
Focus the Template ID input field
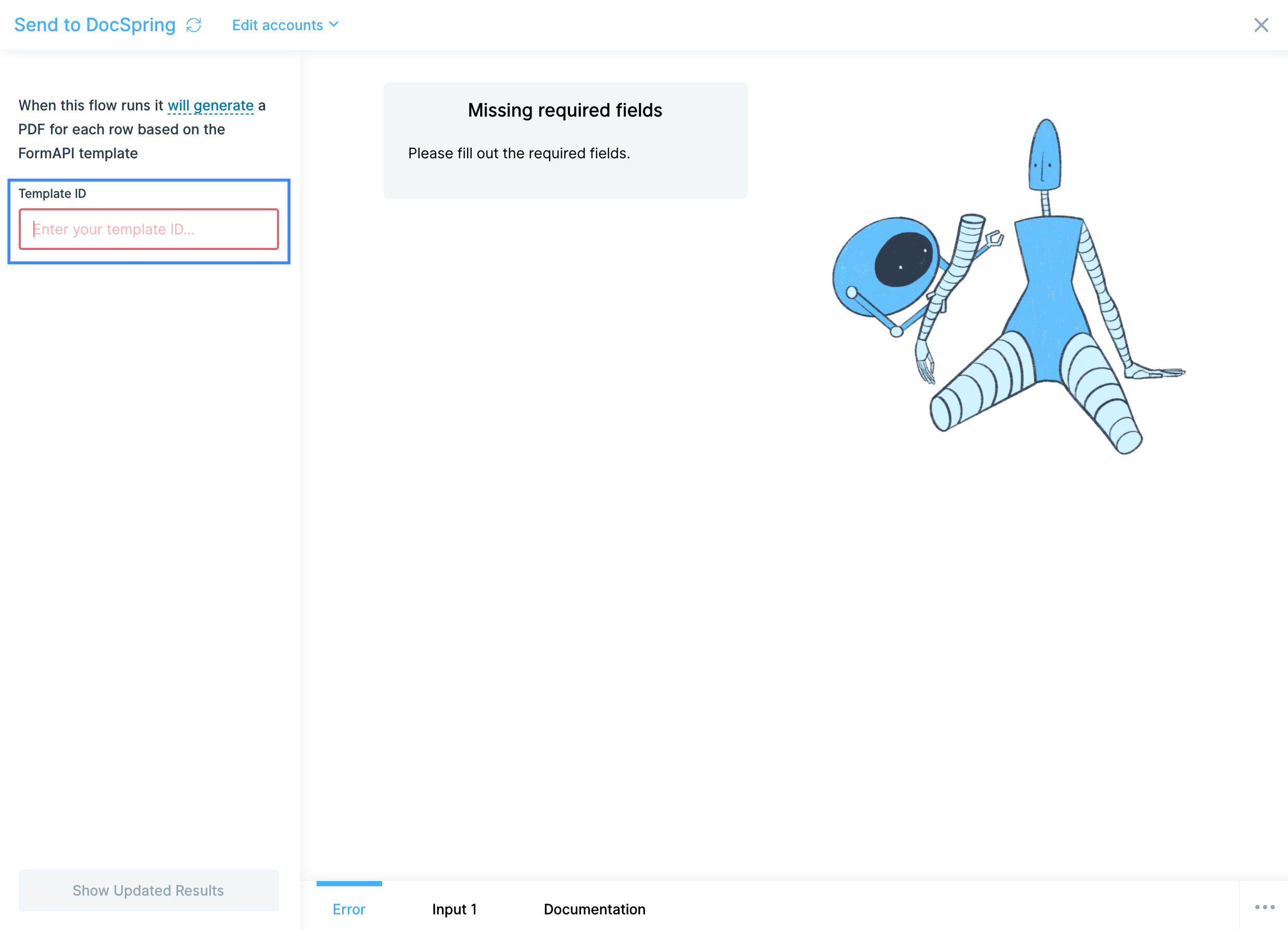pyautogui.click(x=149, y=229)
